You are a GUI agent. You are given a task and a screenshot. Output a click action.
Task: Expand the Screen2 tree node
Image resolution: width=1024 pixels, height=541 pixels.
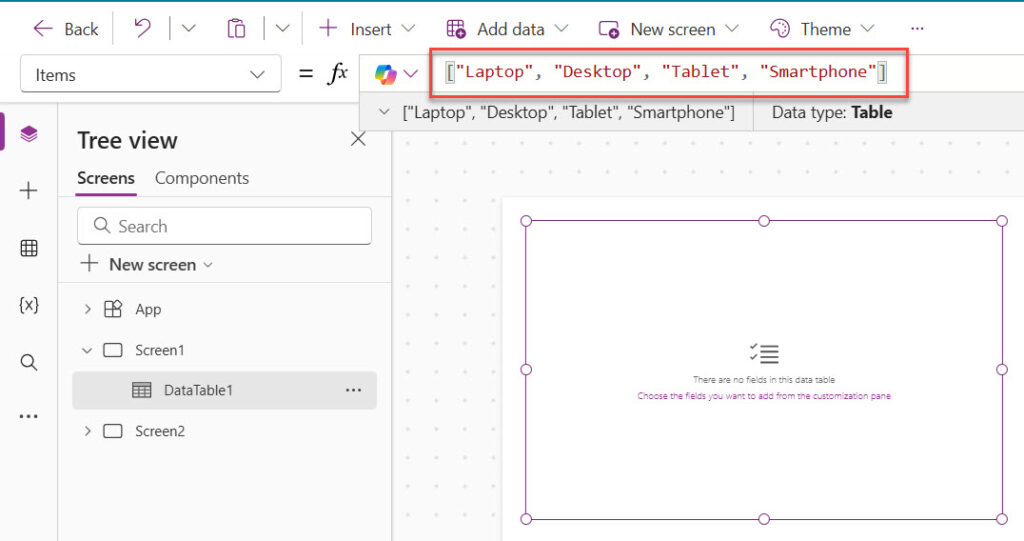pyautogui.click(x=87, y=431)
